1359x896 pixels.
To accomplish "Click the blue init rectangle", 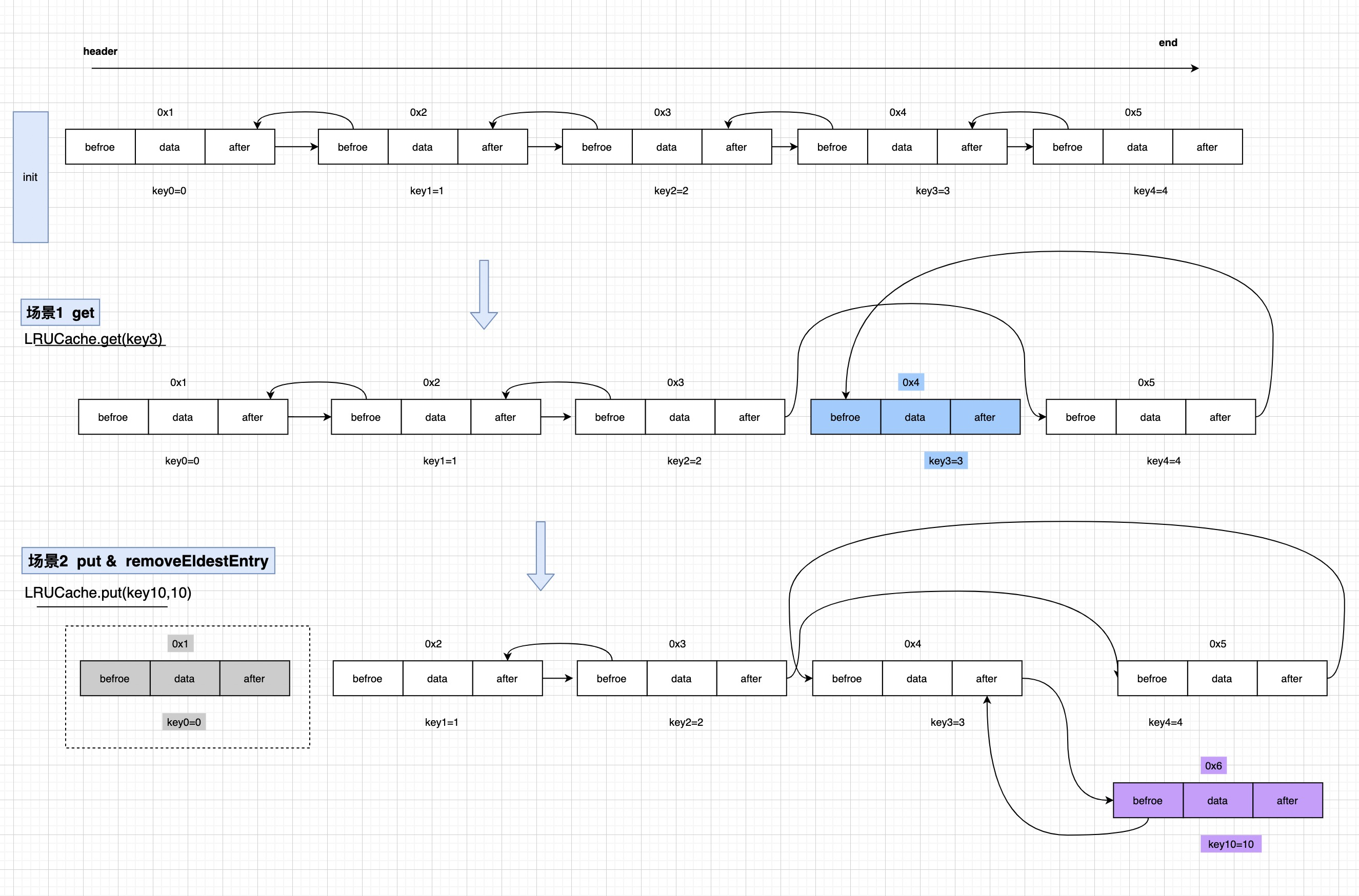I will point(30,177).
